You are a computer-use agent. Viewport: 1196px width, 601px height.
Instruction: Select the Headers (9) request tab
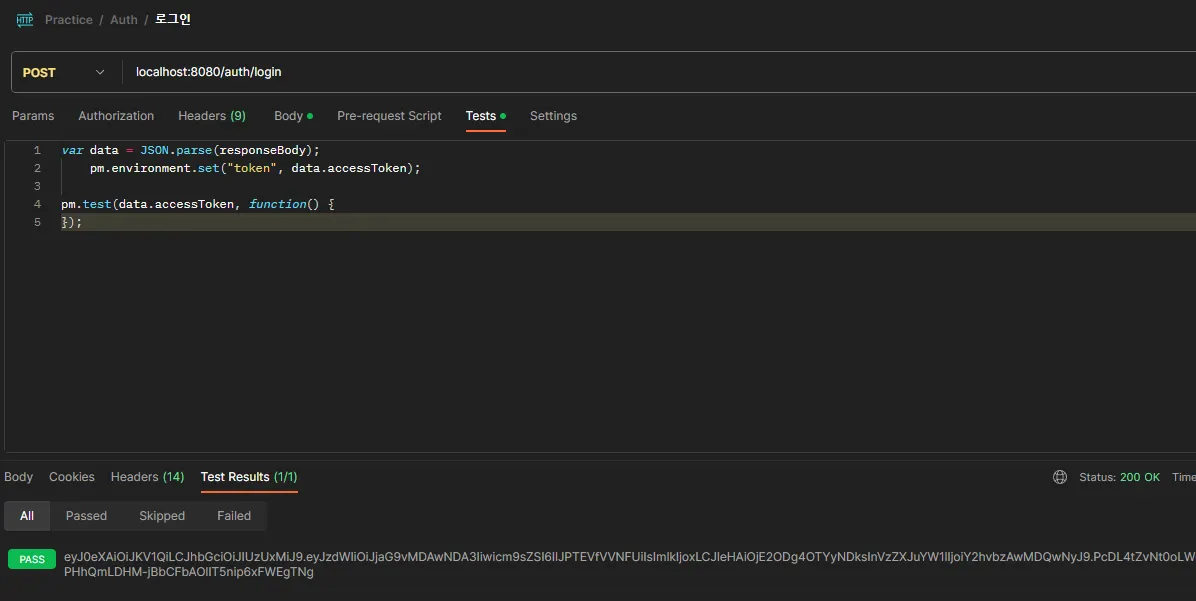(x=211, y=116)
